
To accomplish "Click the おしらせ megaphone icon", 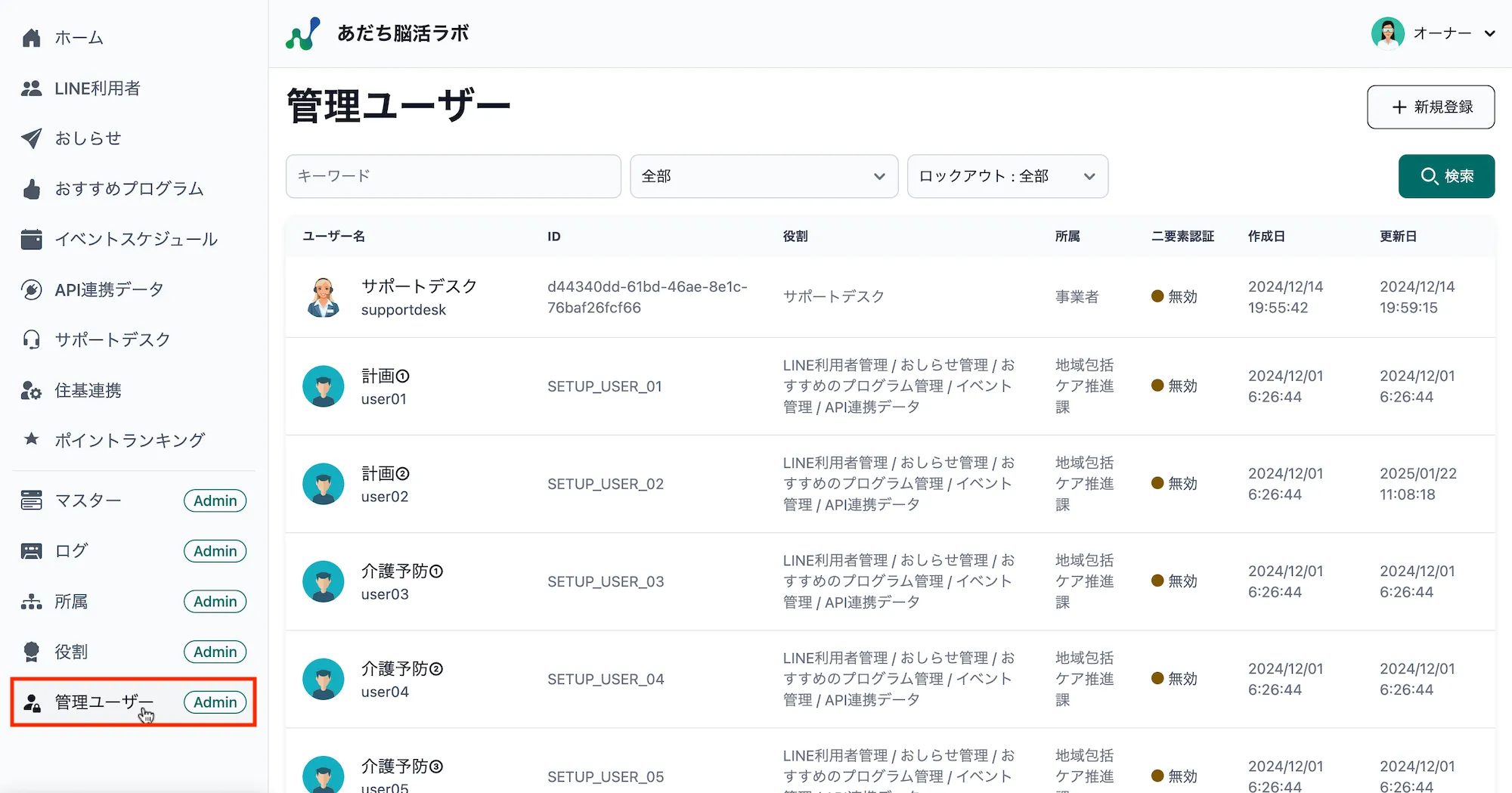I will pyautogui.click(x=31, y=138).
